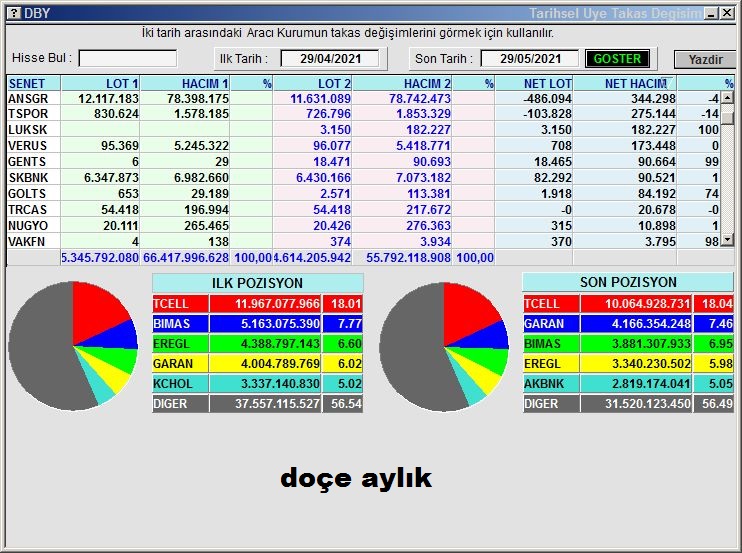This screenshot has height=553, width=742.
Task: Click the NET HACIM value 344.298
Action: pos(653,98)
